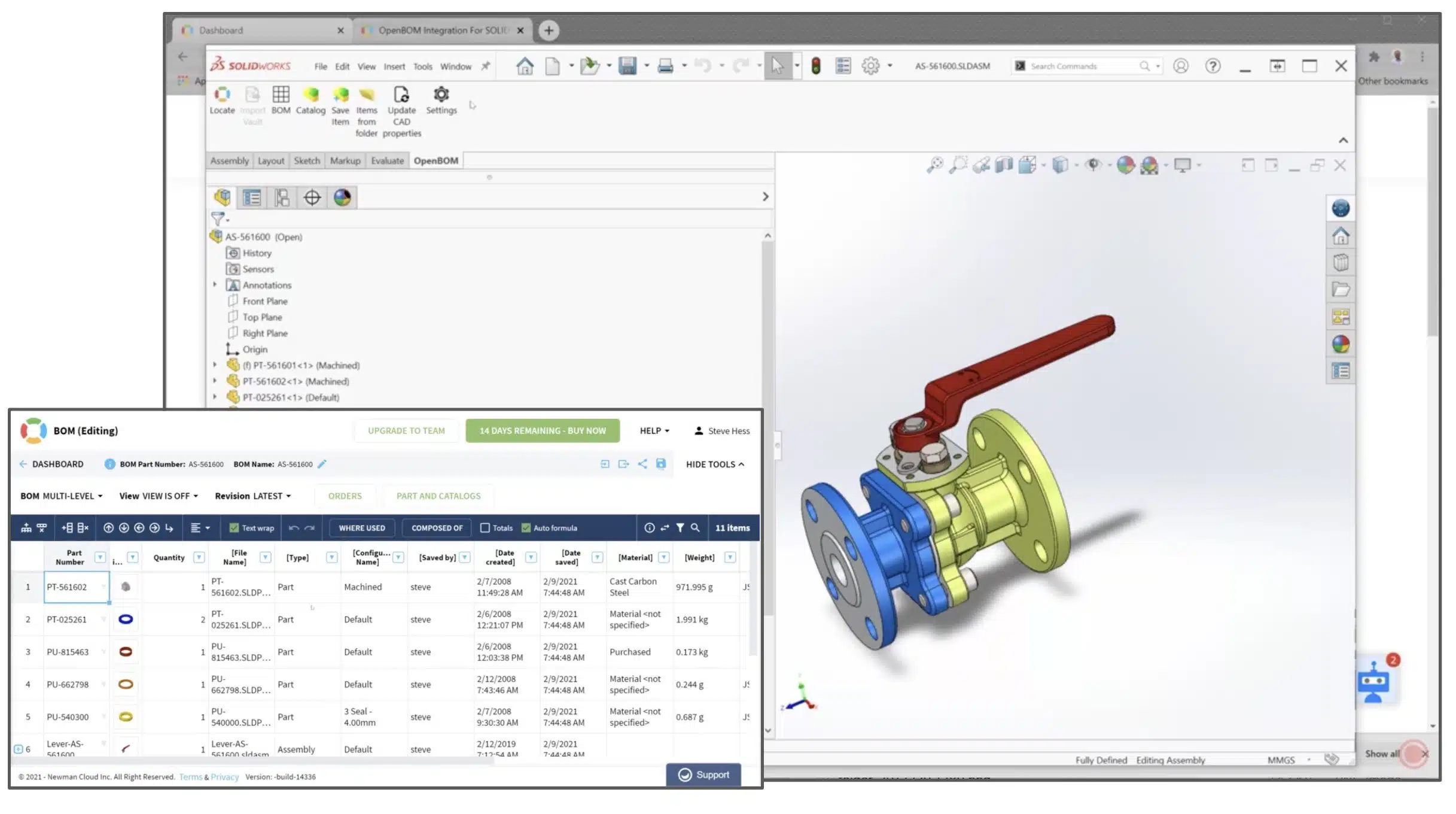This screenshot has height=814, width=1456.
Task: Open the Part Number column filter dropdown
Action: point(100,558)
